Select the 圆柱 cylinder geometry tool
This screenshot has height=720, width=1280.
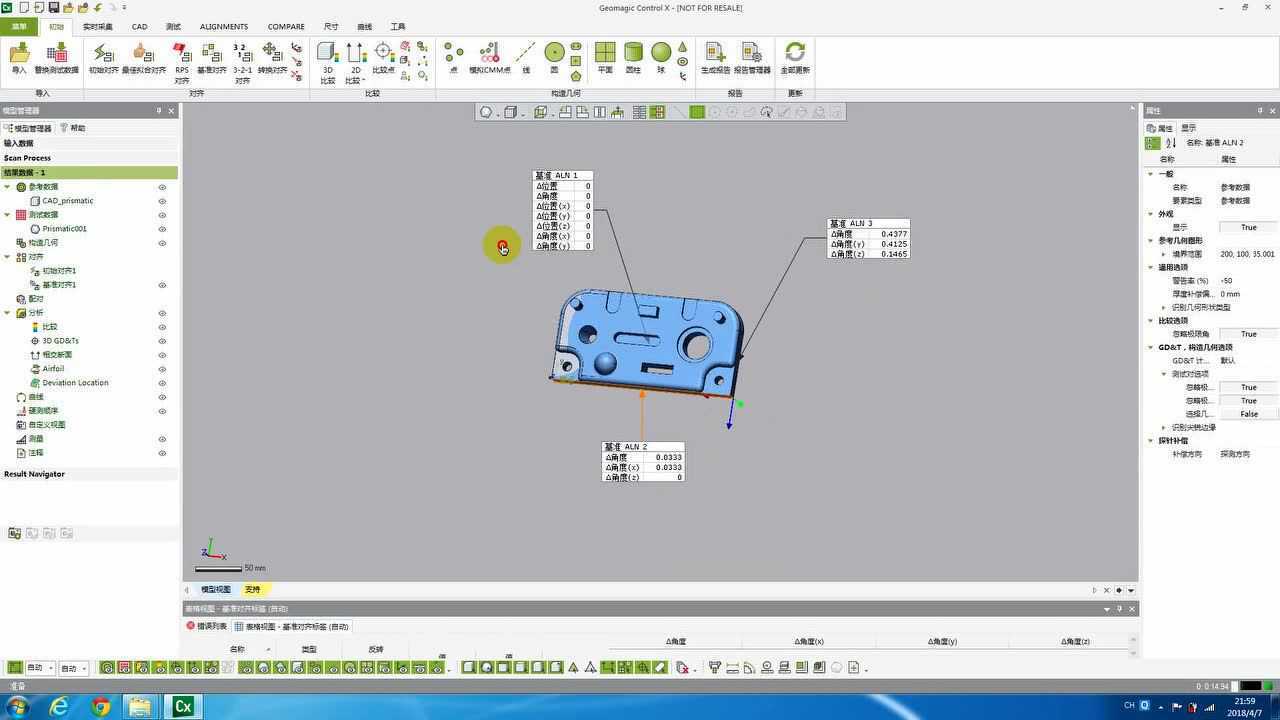pyautogui.click(x=633, y=58)
